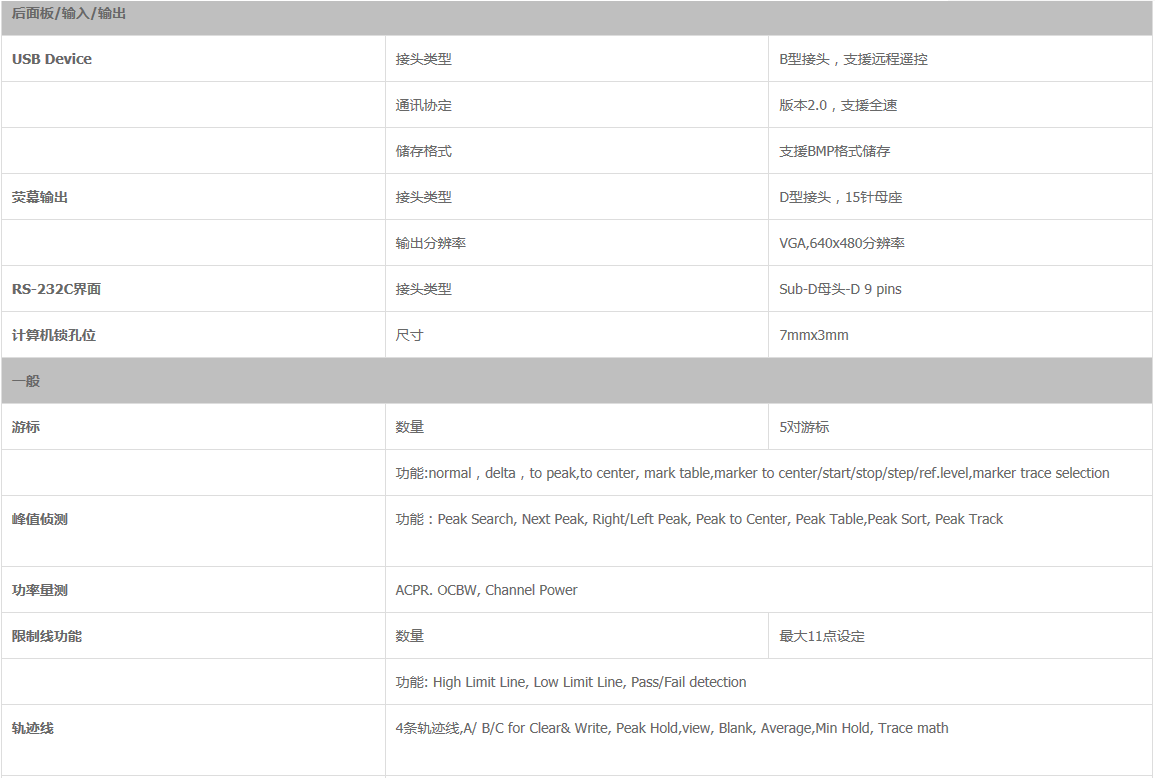The width and height of the screenshot is (1155, 778).
Task: Click the 计算机锁孔位 row label
Action: pos(54,335)
